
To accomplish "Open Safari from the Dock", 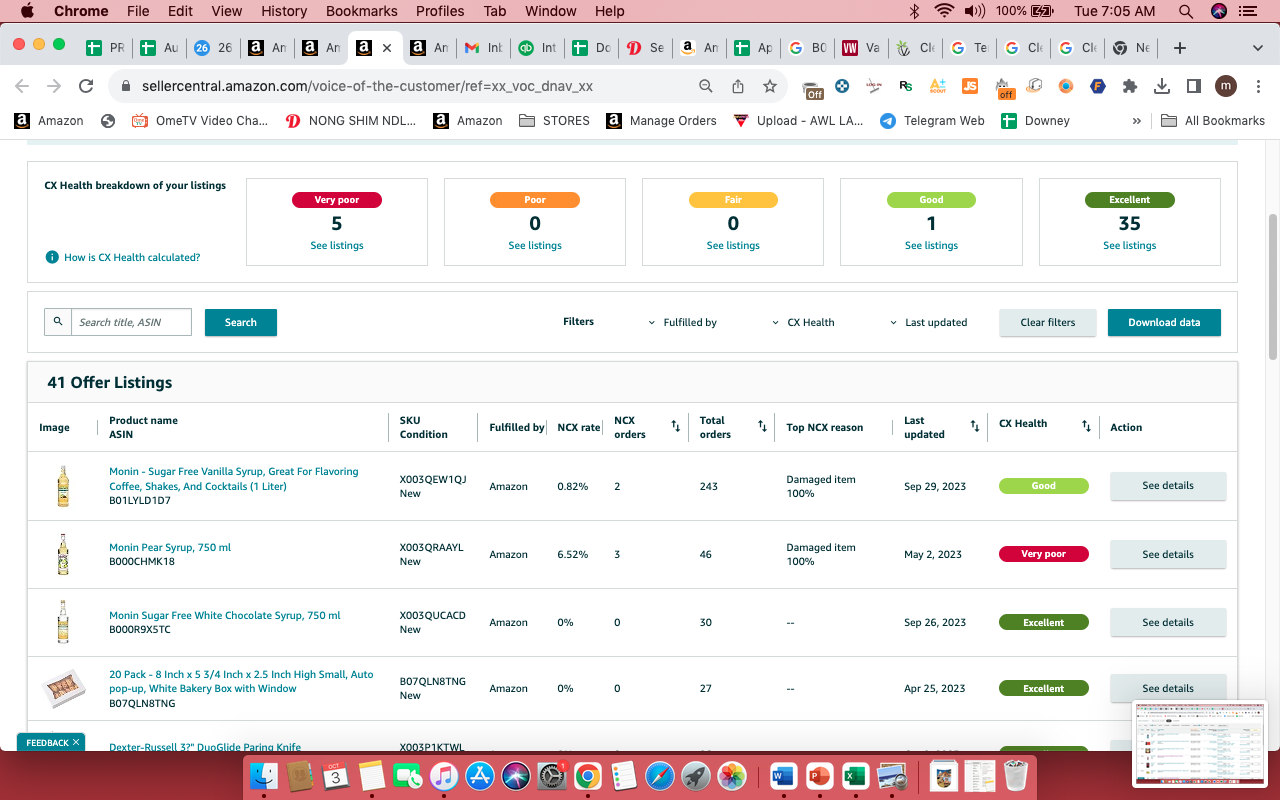I will [660, 775].
